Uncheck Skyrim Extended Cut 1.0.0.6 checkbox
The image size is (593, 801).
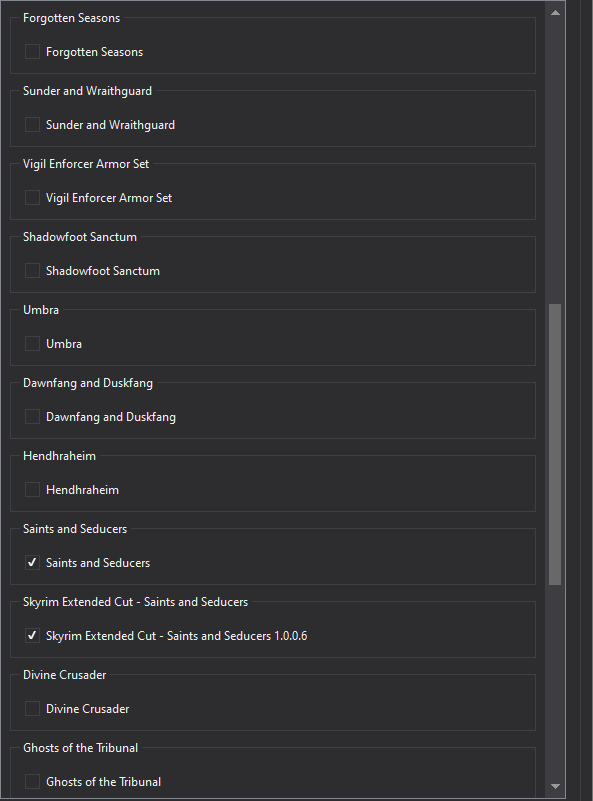(32, 636)
